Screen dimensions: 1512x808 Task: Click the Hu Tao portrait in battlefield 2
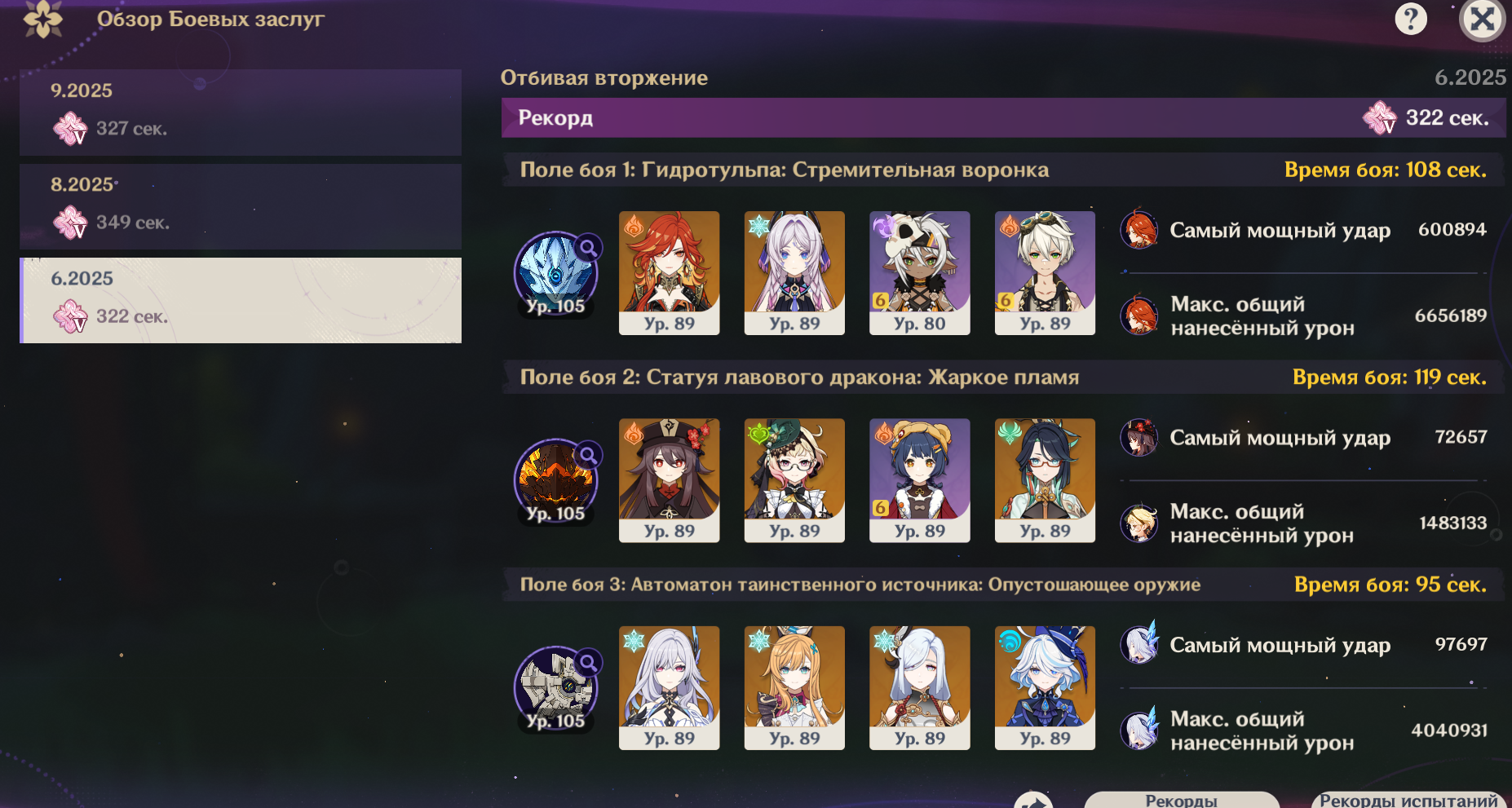point(669,481)
